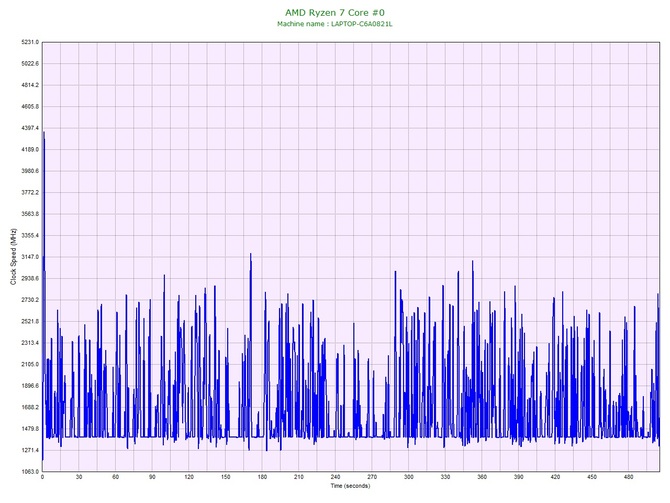This screenshot has height=503, width=670.
Task: Click the 4814.2 y-axis value
Action: click(x=30, y=85)
